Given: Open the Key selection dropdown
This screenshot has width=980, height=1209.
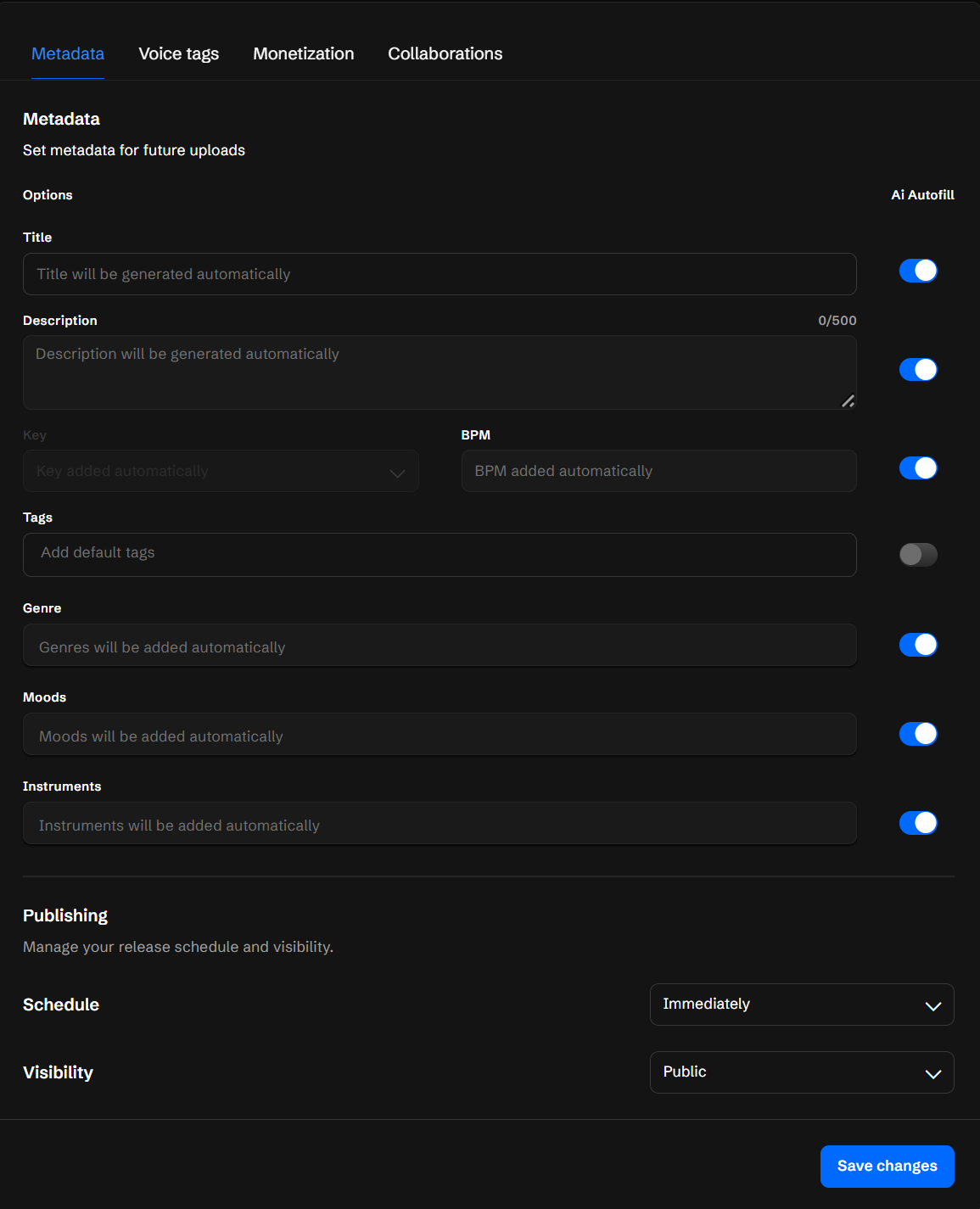Looking at the screenshot, I should pyautogui.click(x=221, y=472).
